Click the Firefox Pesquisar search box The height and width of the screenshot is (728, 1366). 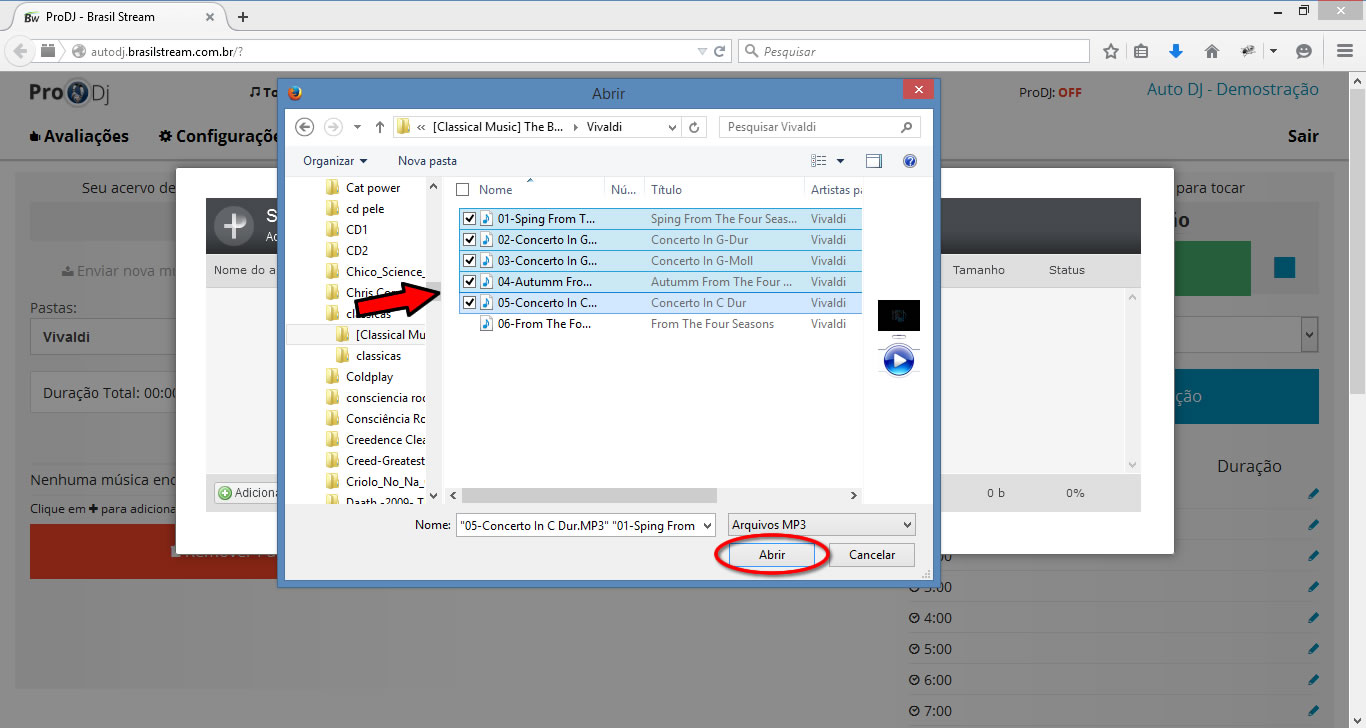(914, 51)
